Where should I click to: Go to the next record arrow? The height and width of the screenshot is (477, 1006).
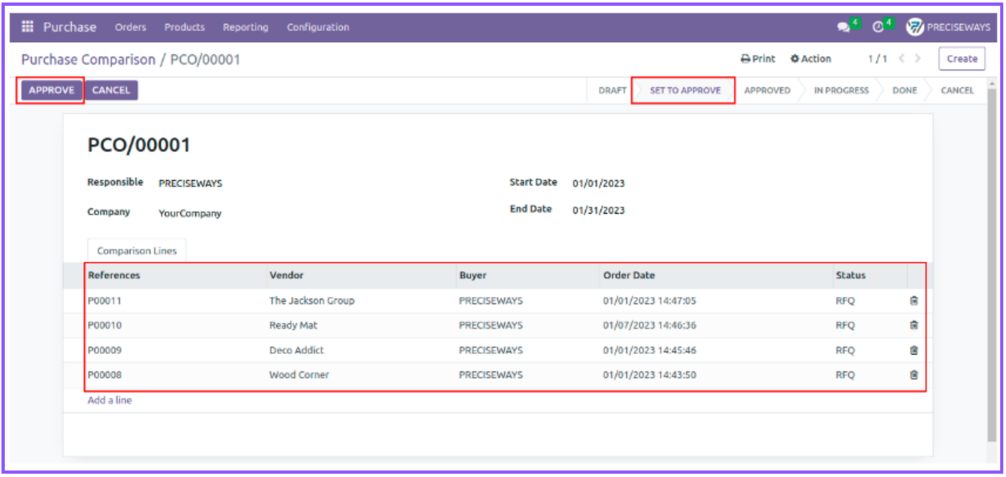pyautogui.click(x=919, y=59)
